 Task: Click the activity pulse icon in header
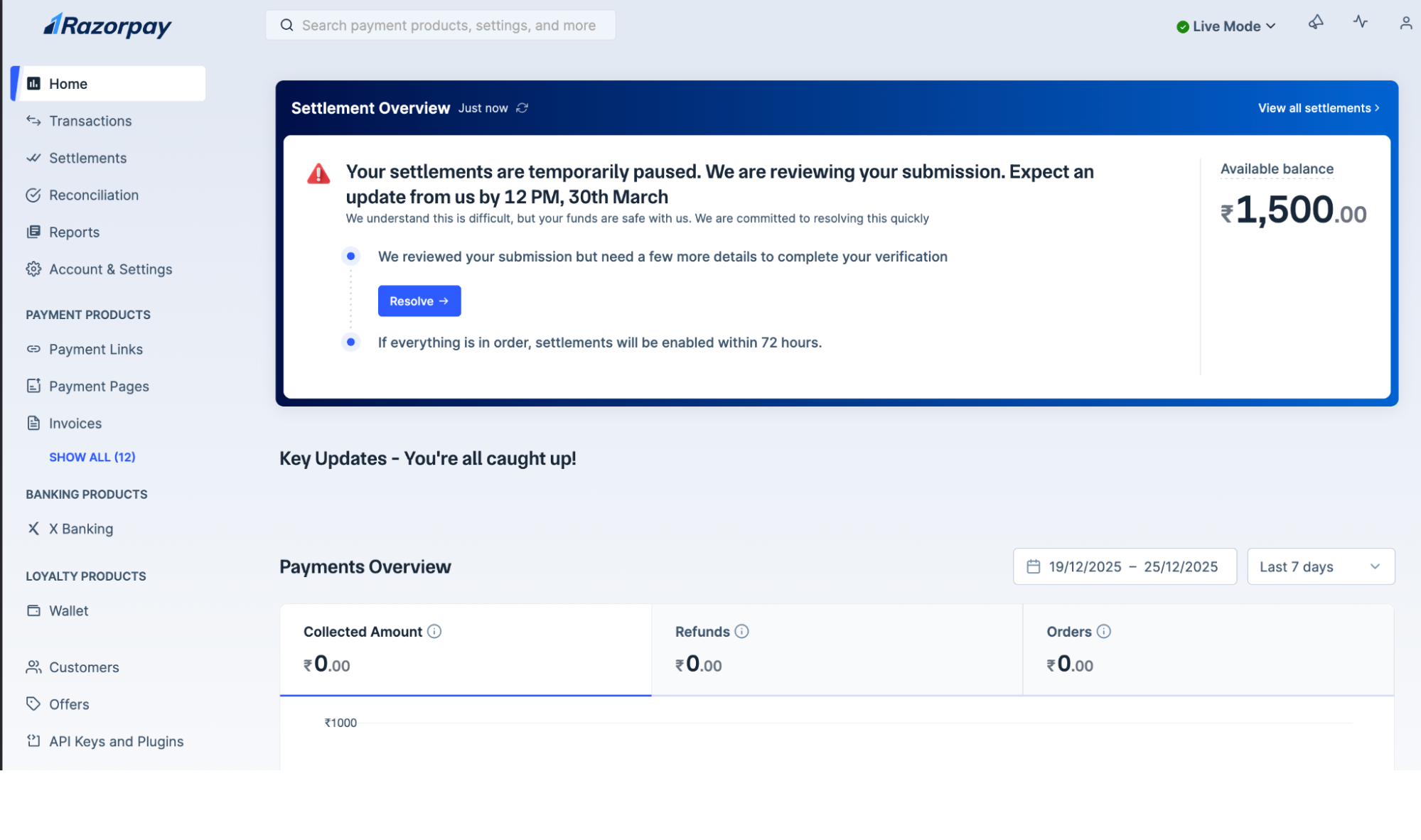tap(1360, 22)
